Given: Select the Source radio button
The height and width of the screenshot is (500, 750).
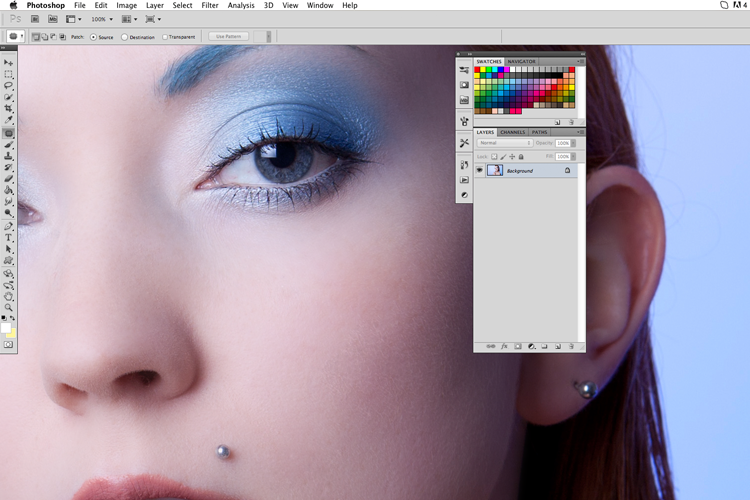Looking at the screenshot, I should [93, 37].
